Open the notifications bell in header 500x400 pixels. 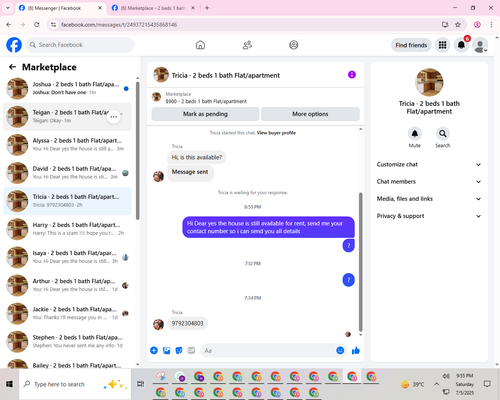point(461,45)
